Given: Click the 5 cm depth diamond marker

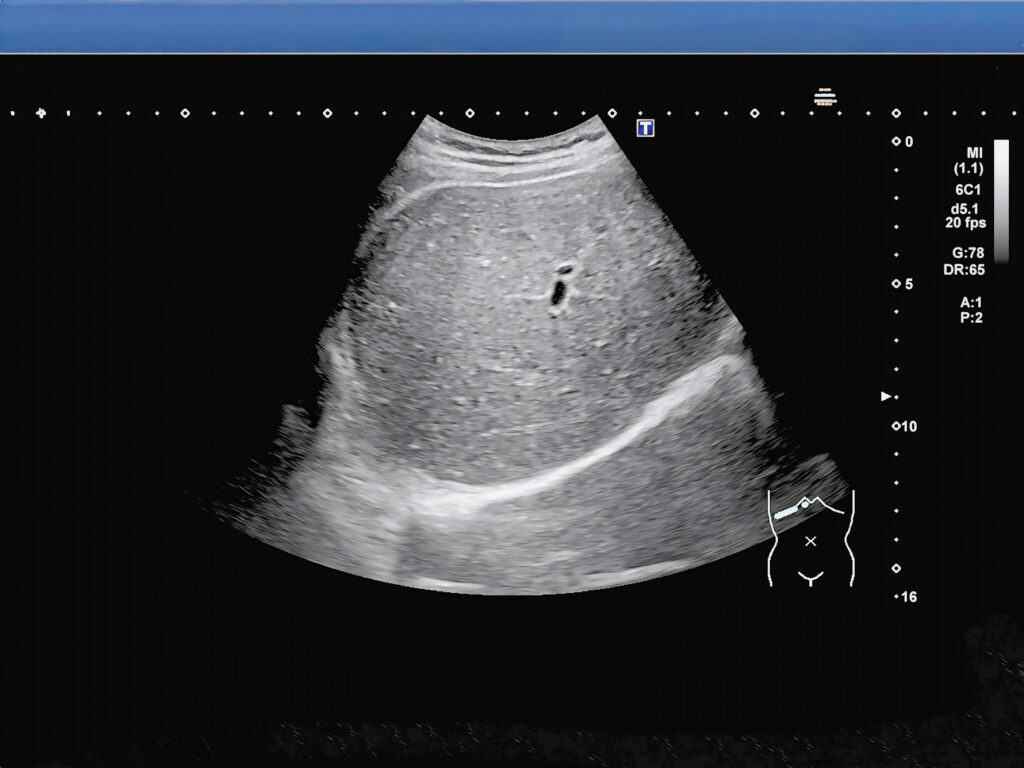Looking at the screenshot, I should (896, 284).
